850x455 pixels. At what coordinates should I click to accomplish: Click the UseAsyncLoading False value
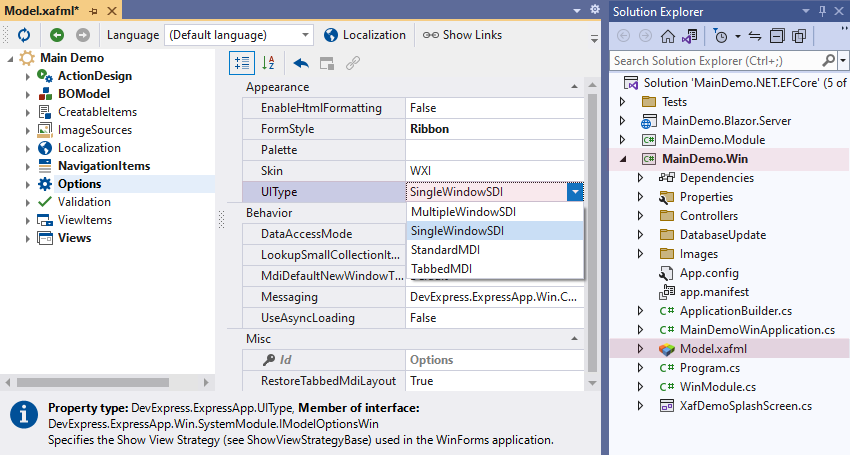494,318
